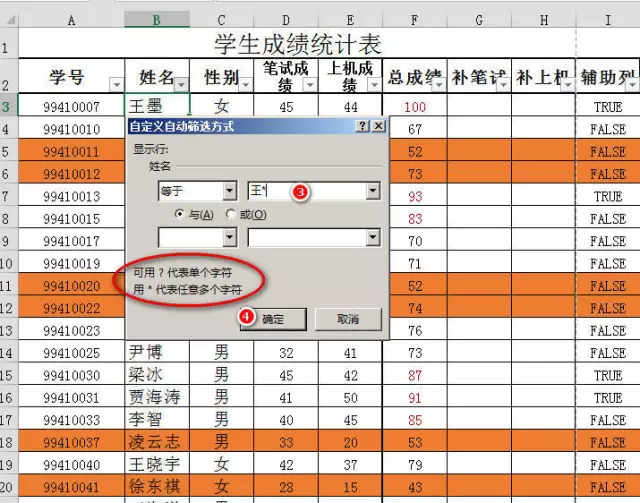Open the dialog's help question-mark button

[x=362, y=126]
